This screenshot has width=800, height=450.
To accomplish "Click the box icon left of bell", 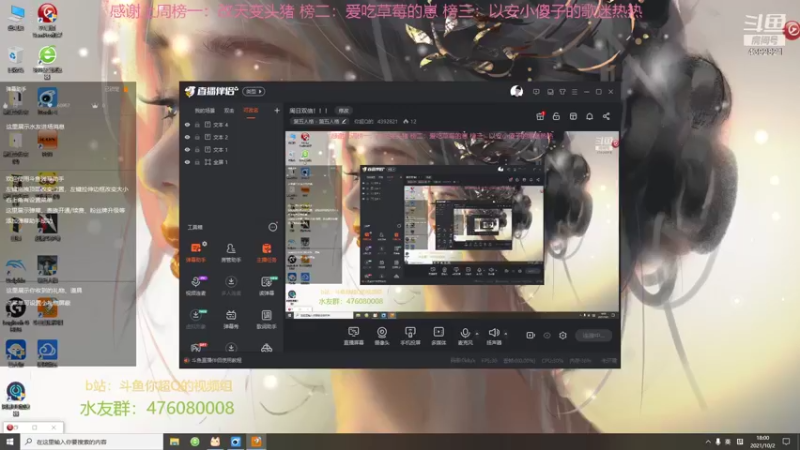I will 573,116.
